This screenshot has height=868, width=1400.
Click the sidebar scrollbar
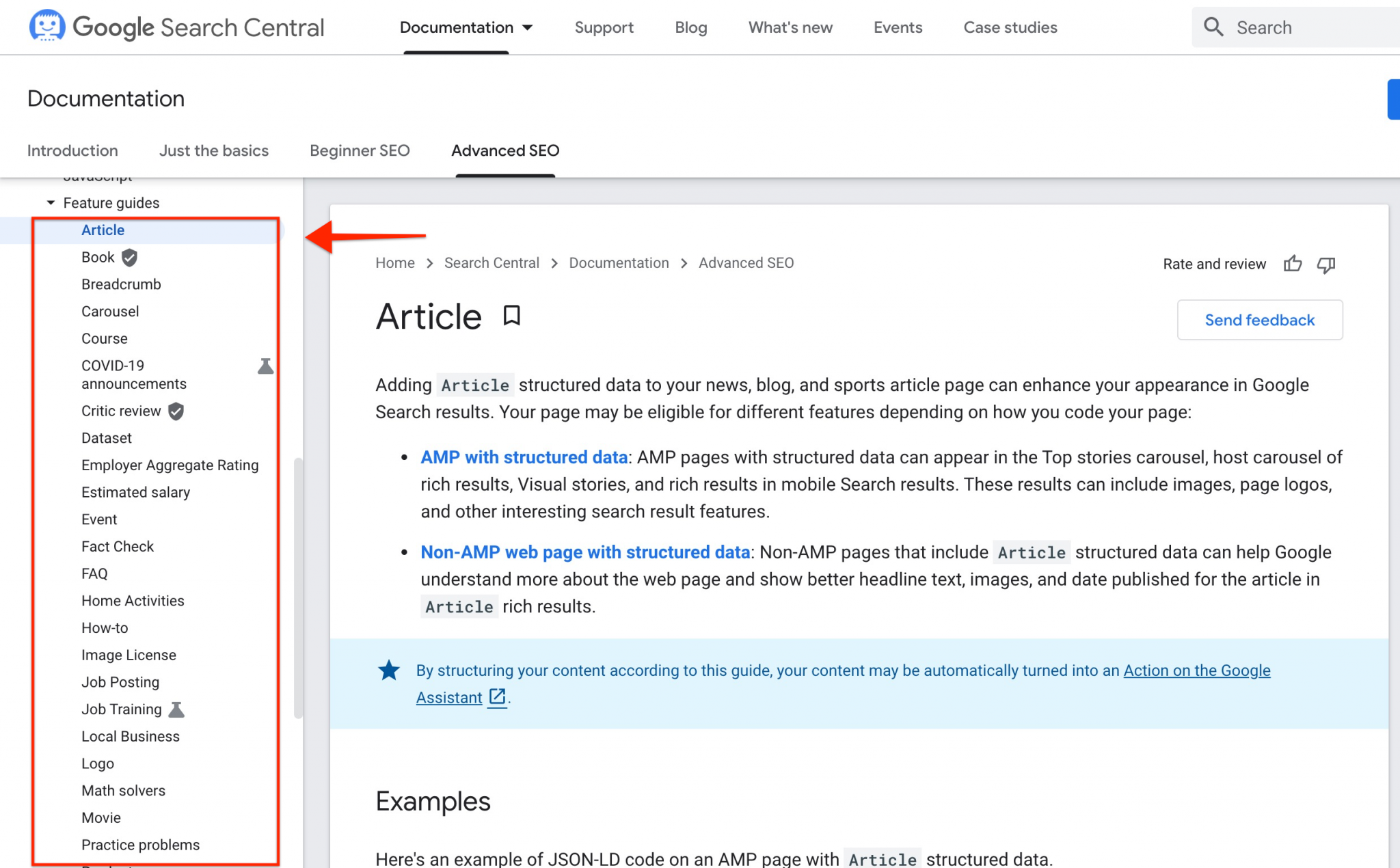tap(298, 588)
